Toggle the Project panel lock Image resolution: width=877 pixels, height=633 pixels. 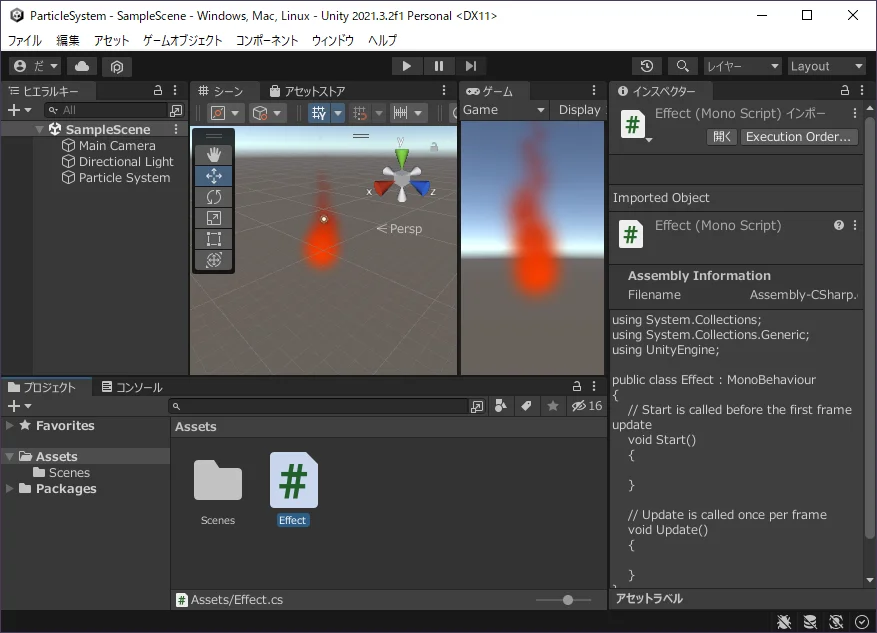click(577, 386)
